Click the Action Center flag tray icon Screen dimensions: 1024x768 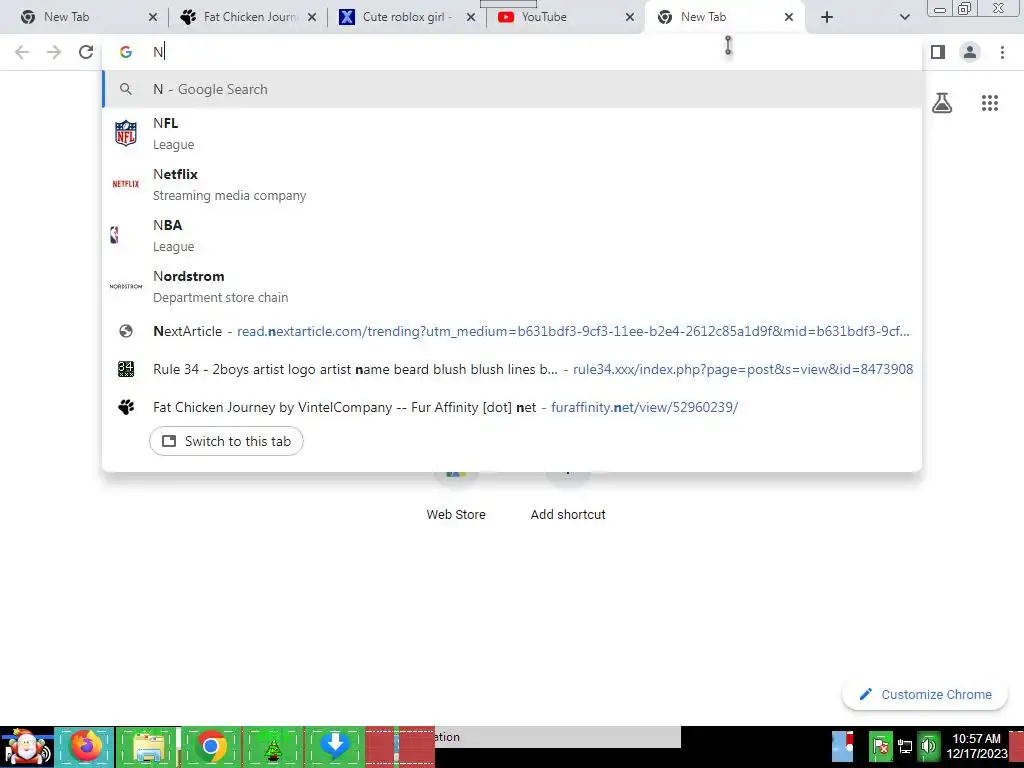tap(880, 746)
